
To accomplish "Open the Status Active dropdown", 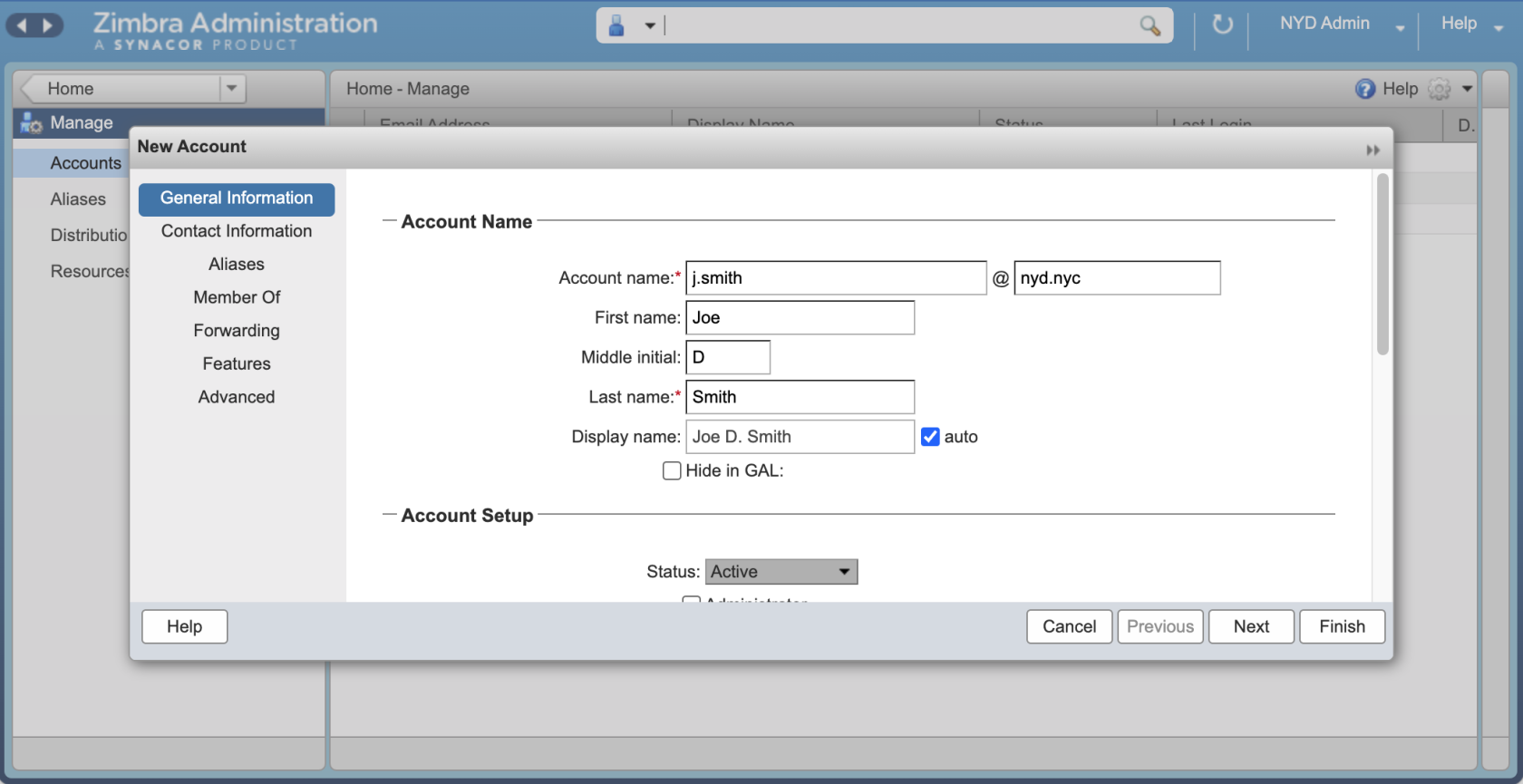I will point(781,572).
